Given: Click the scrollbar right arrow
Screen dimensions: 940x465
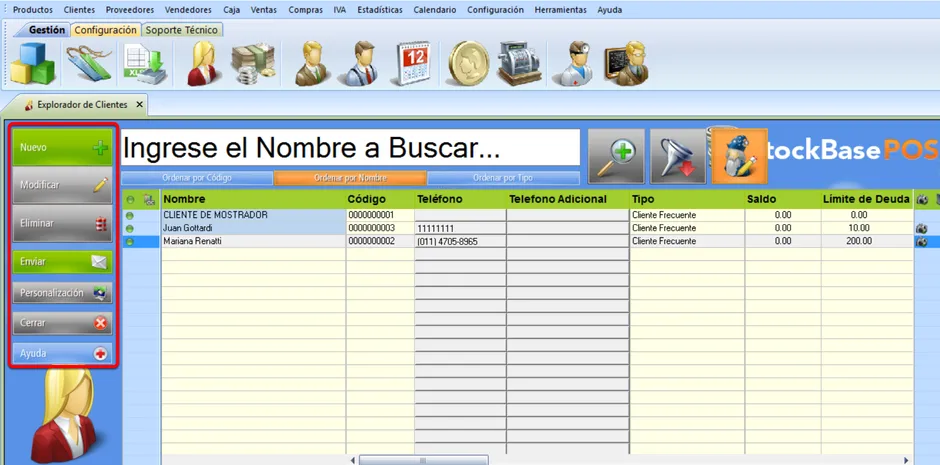Looking at the screenshot, I should 906,460.
